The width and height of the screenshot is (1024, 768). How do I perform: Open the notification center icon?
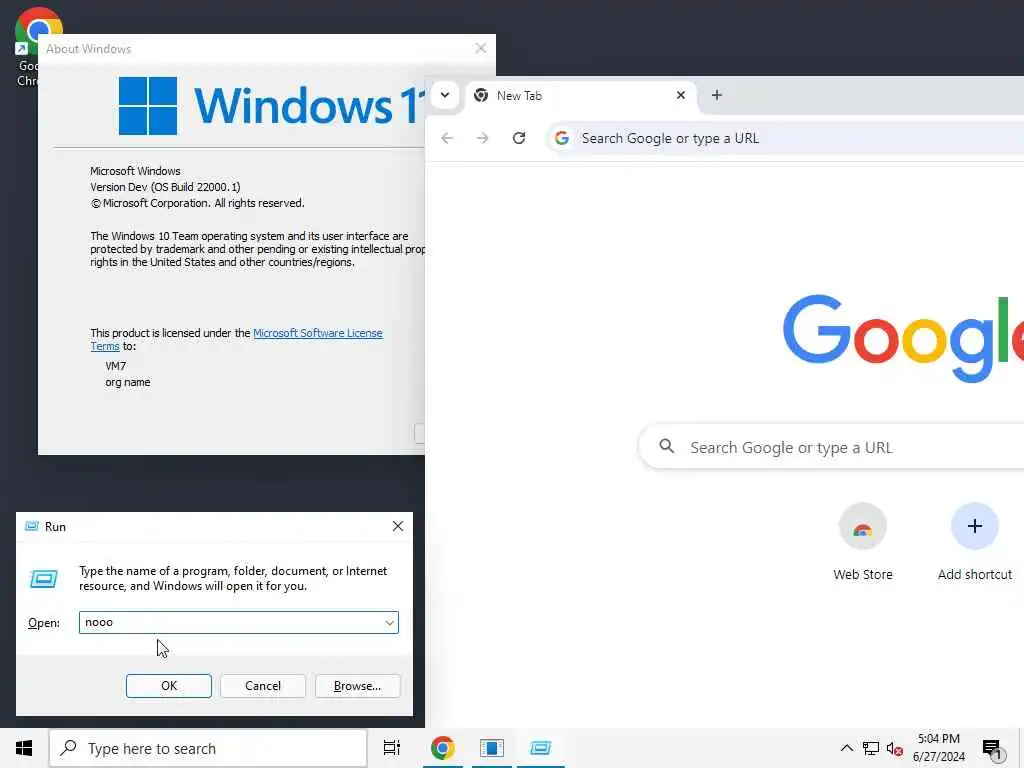click(992, 748)
